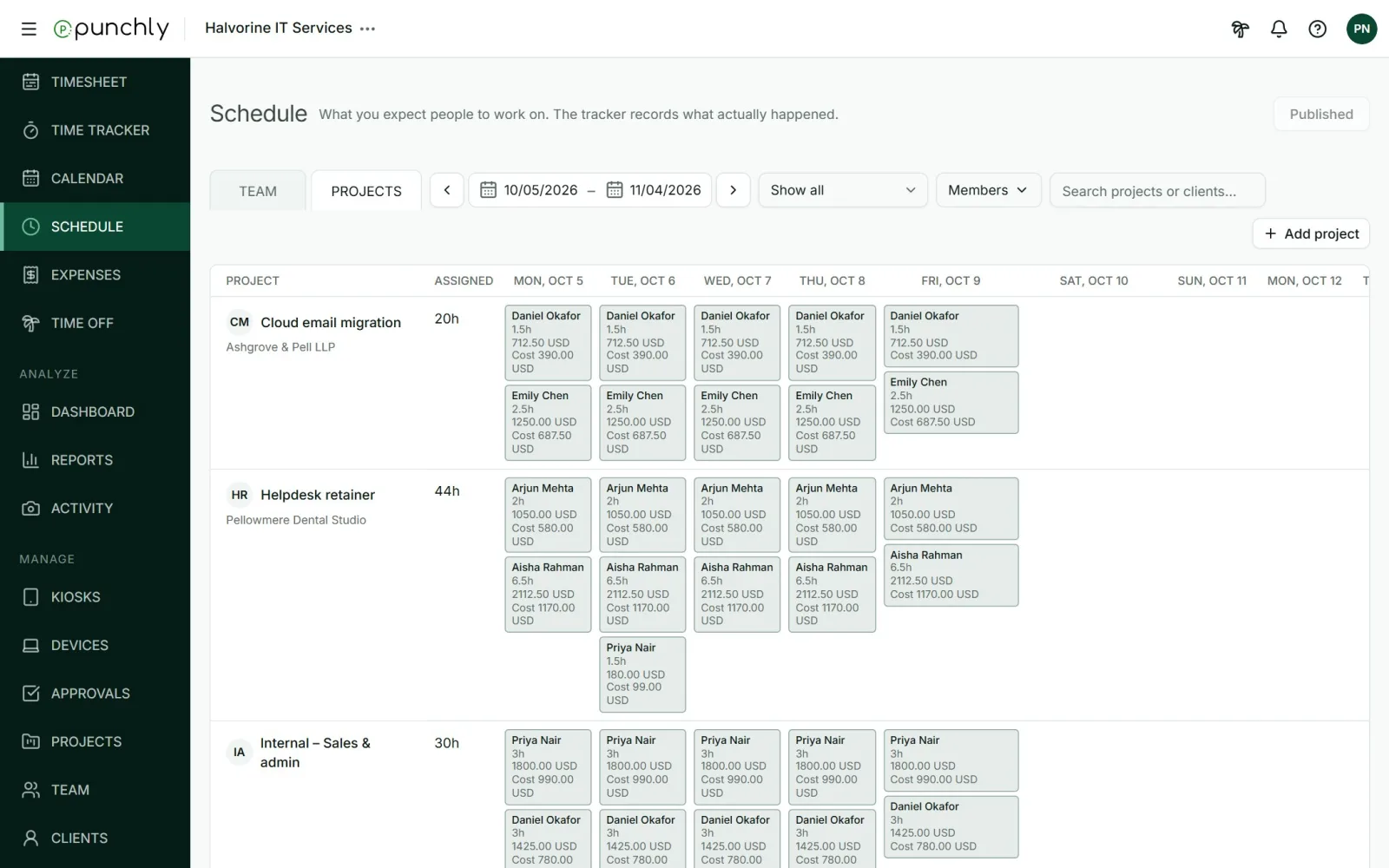Click the end date 11/04/2026 field
The width and height of the screenshot is (1389, 868).
coord(665,190)
